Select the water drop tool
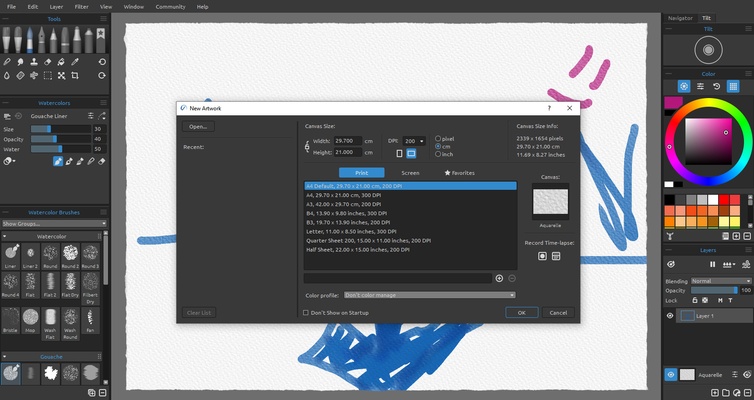The image size is (754, 400). pyautogui.click(x=7, y=75)
